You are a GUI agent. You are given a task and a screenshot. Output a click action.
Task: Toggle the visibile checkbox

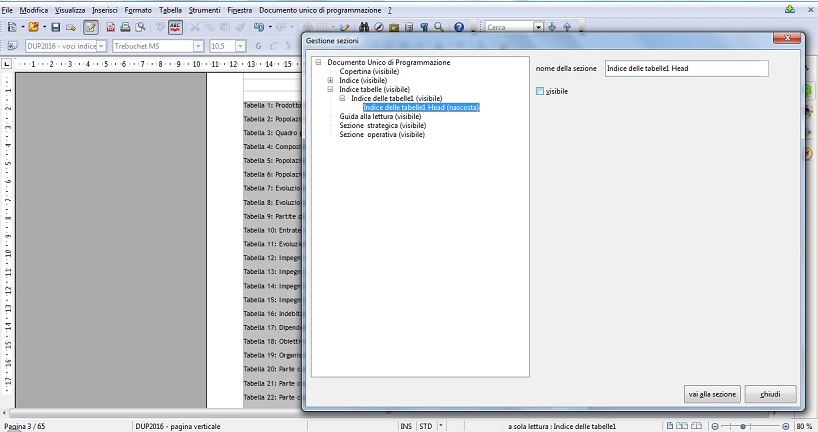pyautogui.click(x=541, y=92)
